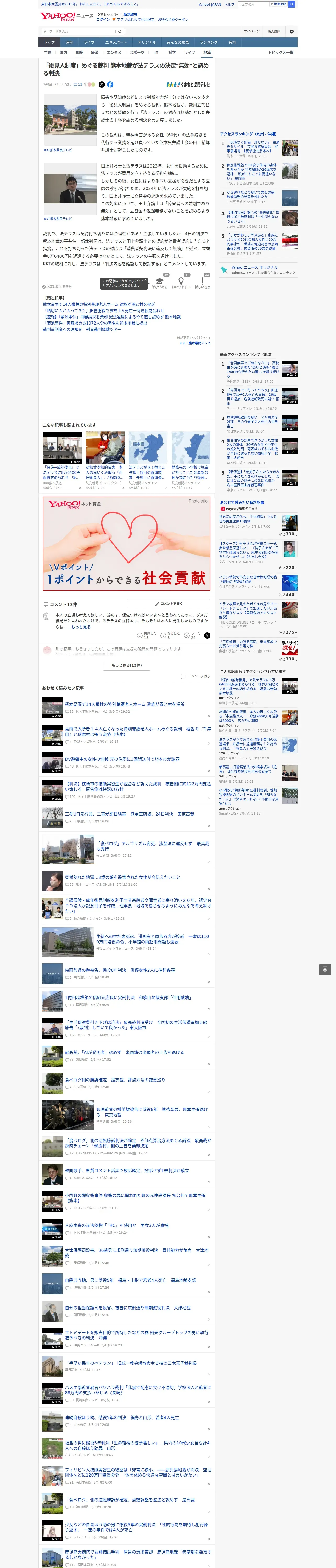The width and height of the screenshot is (336, 1568).
Task: Open the 食べログ側の勝訴確定 article
Action: [115, 1080]
